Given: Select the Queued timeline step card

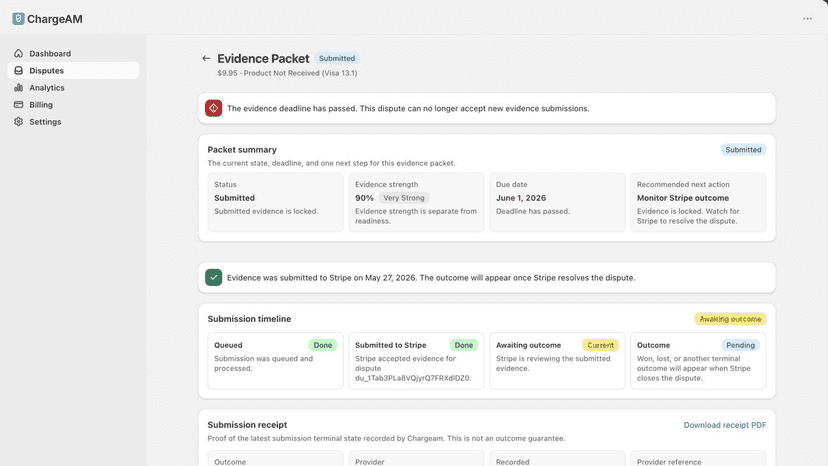Looking at the screenshot, I should 275,360.
